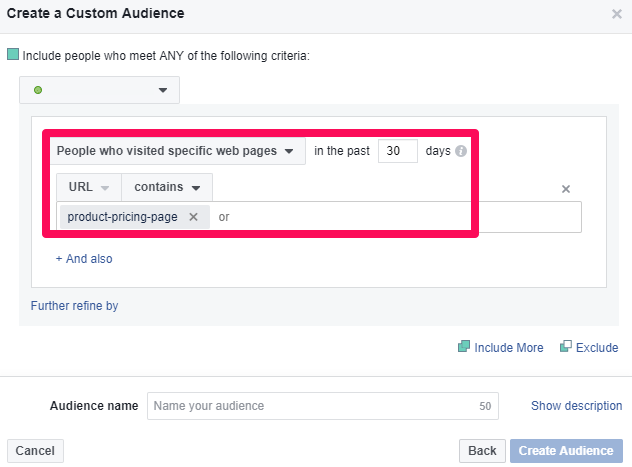Open the 'Further refine by' option
Viewport: 632px width, 467px height.
tap(74, 306)
